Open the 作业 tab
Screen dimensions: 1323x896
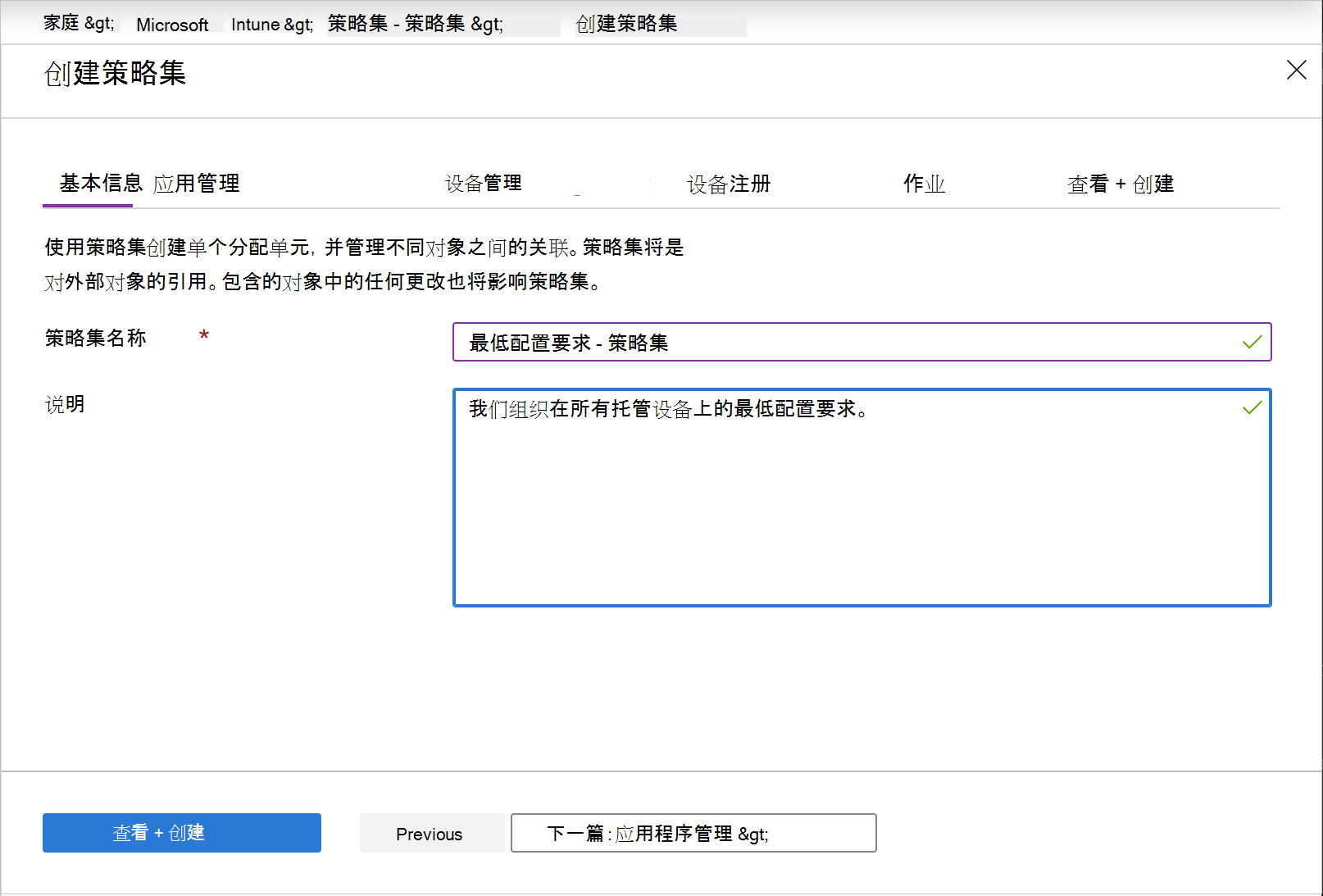[x=925, y=184]
